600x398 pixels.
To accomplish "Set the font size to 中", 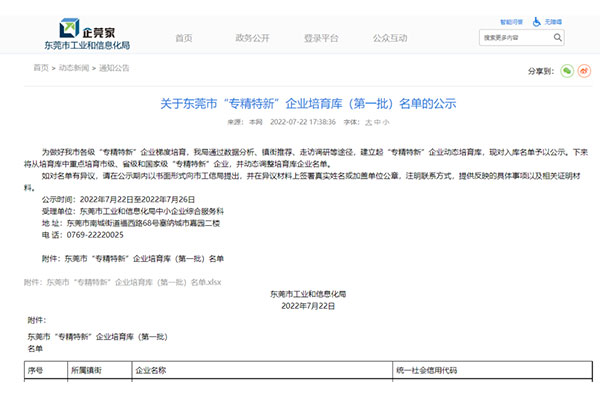I will (377, 122).
